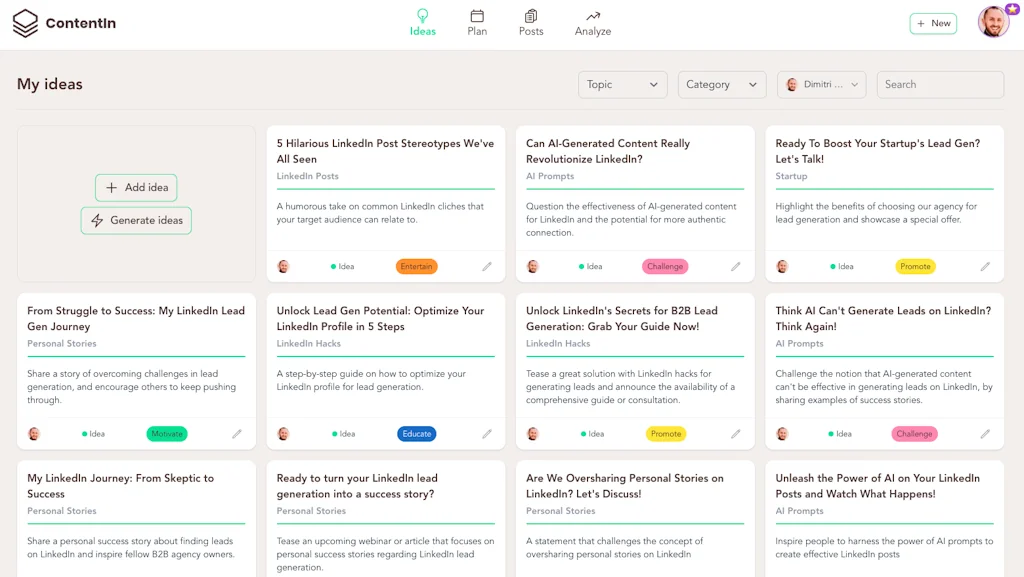Click pencil icon on AI-Generated Content card

click(x=736, y=267)
